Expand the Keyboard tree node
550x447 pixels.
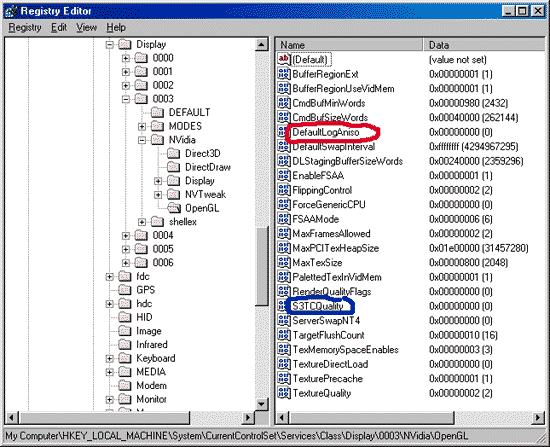tap(109, 358)
